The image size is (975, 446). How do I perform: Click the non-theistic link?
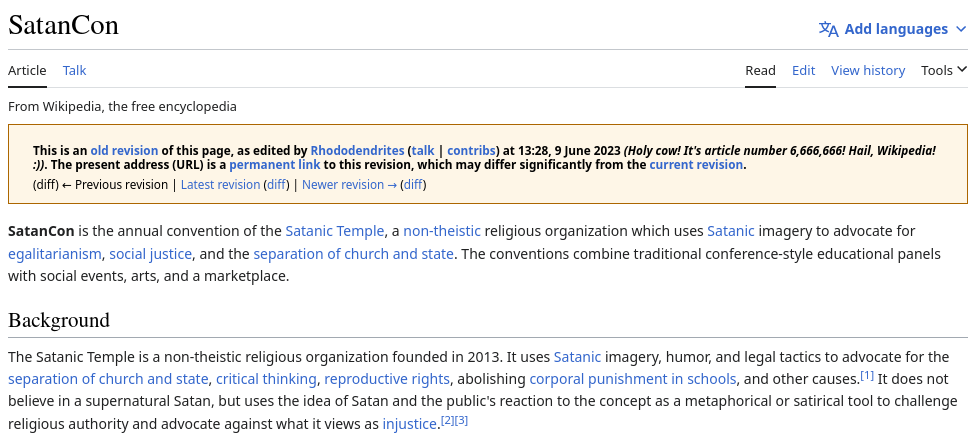(x=442, y=231)
